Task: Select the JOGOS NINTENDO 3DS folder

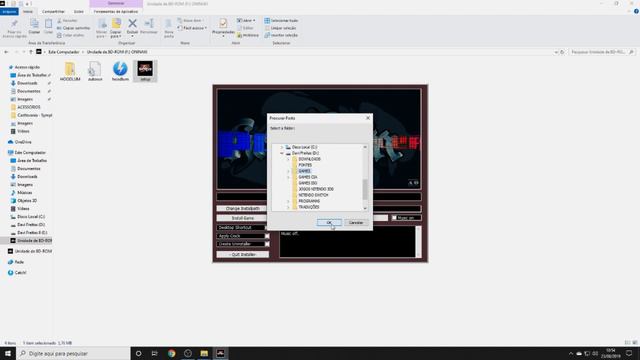Action: pyautogui.click(x=316, y=189)
